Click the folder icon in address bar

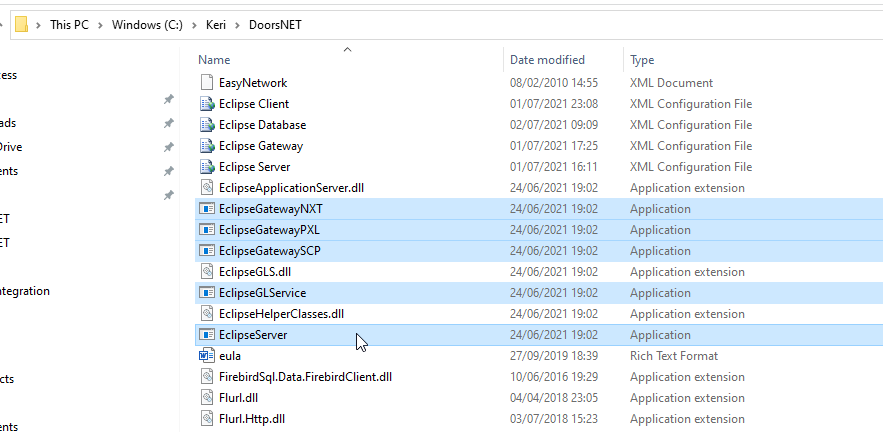(21, 24)
